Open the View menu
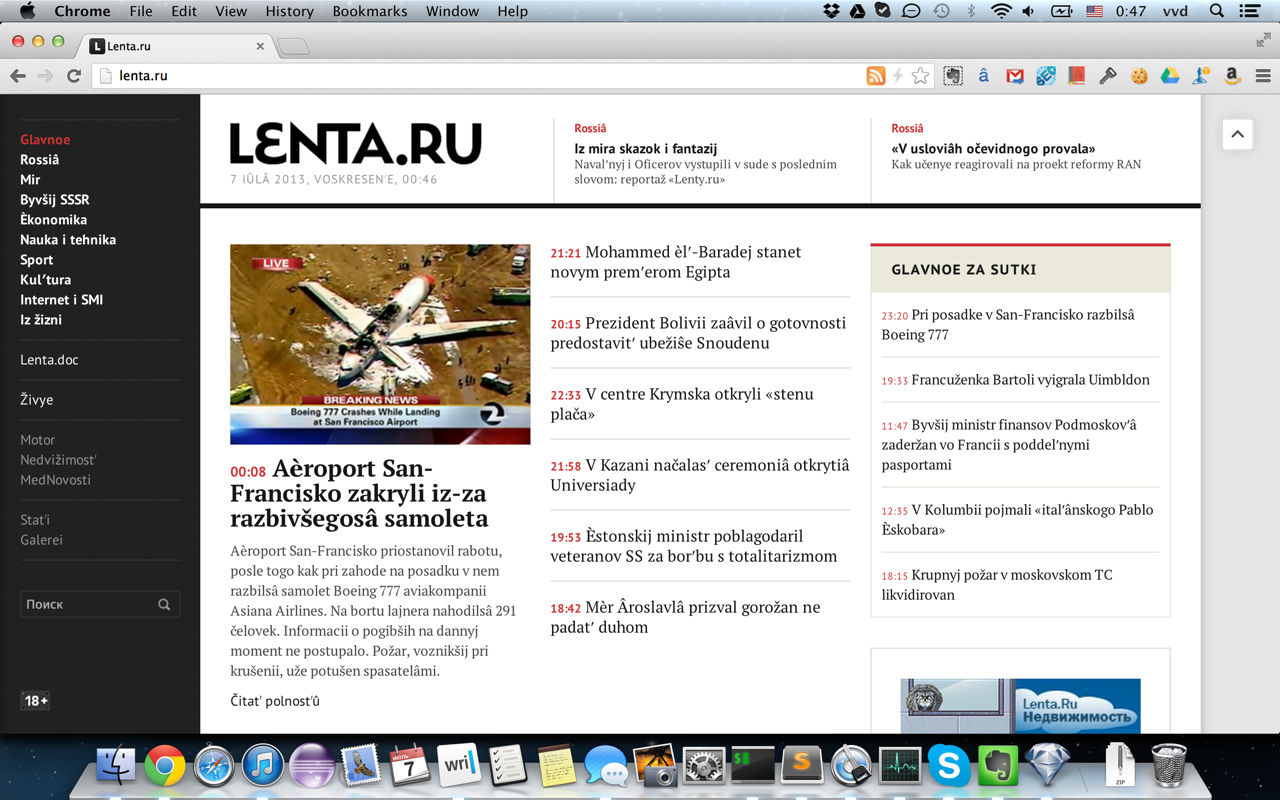1280x800 pixels. tap(231, 11)
